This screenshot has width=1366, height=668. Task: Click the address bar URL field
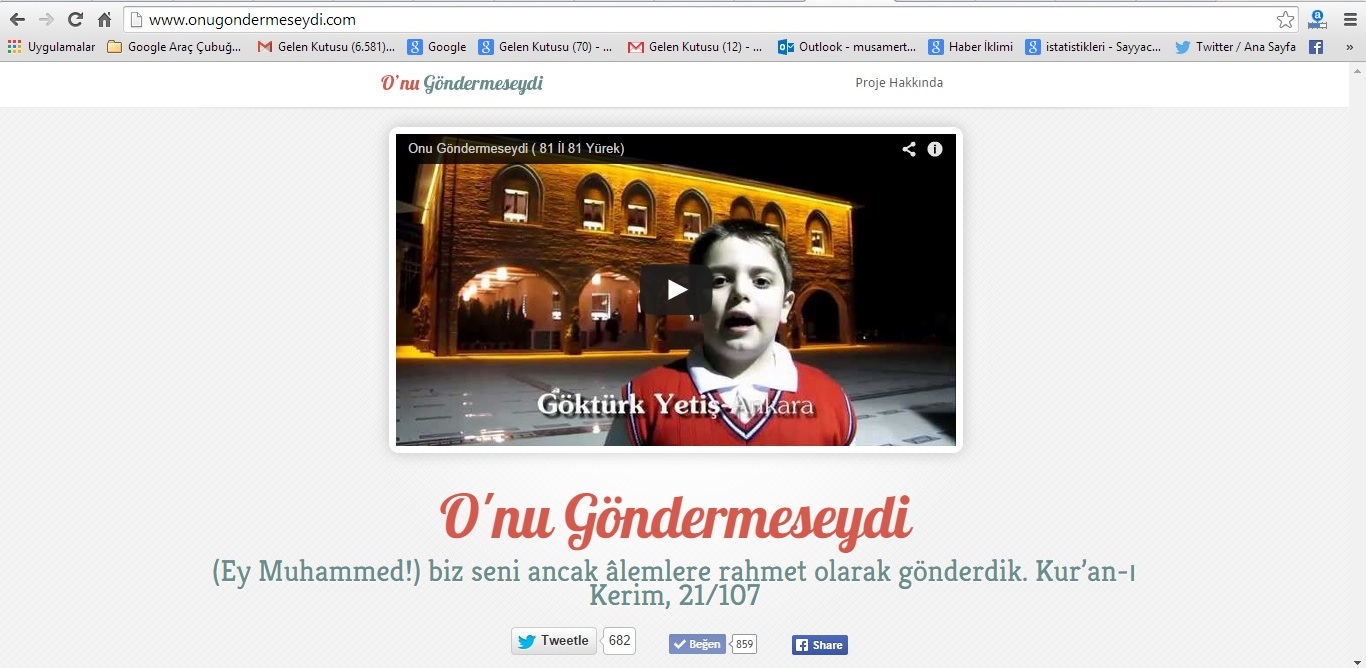[700, 20]
